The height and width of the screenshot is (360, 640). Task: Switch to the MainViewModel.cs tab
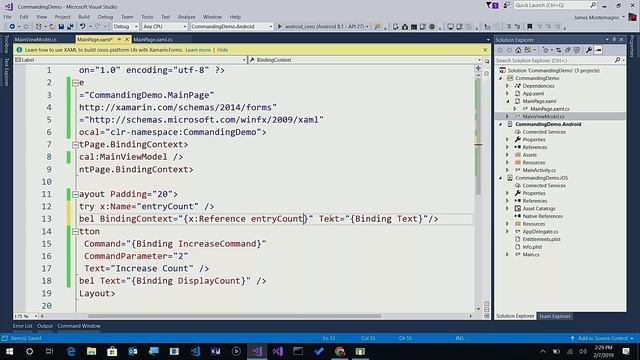[36, 40]
